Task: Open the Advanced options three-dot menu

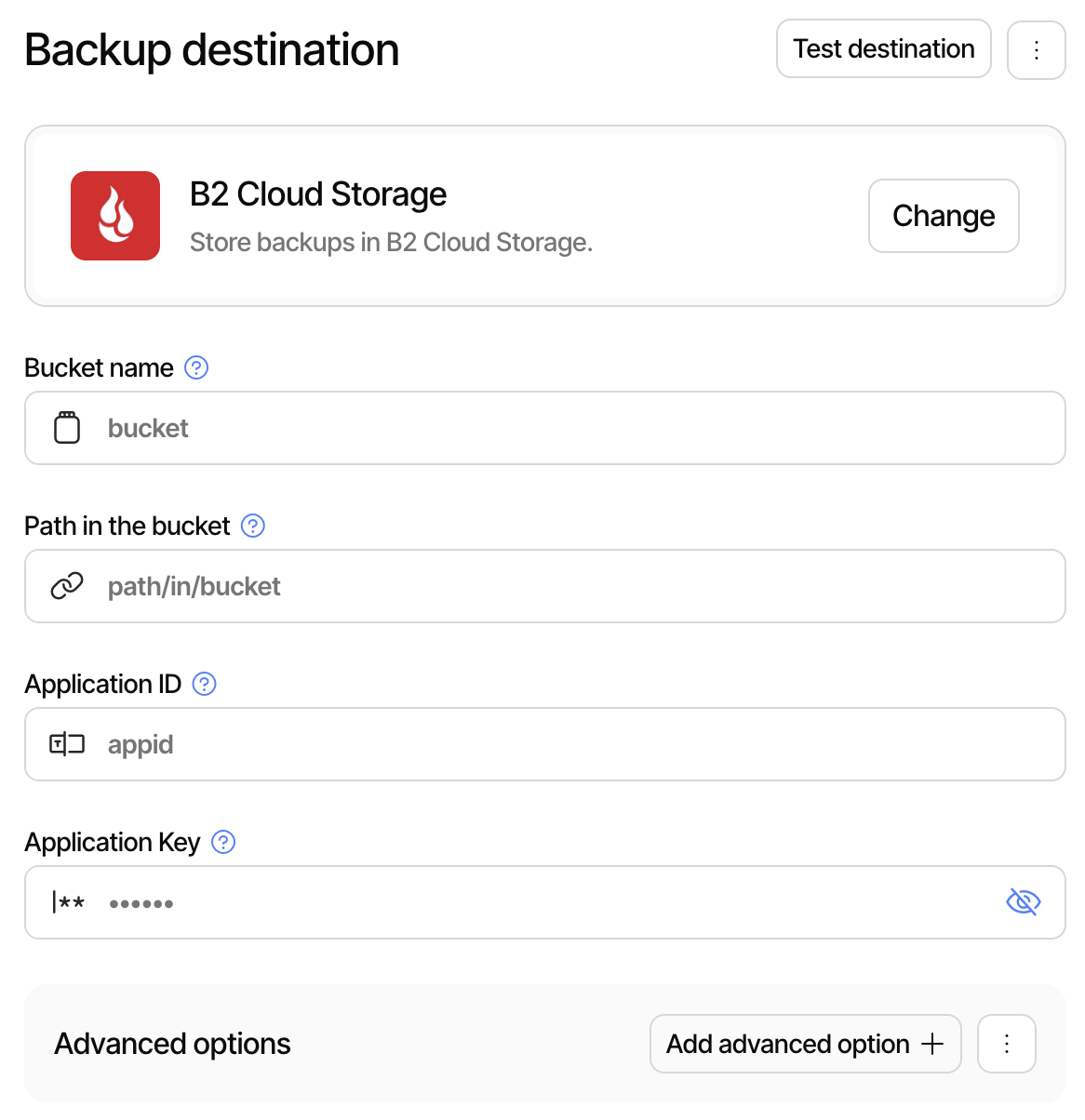Action: [1007, 1044]
